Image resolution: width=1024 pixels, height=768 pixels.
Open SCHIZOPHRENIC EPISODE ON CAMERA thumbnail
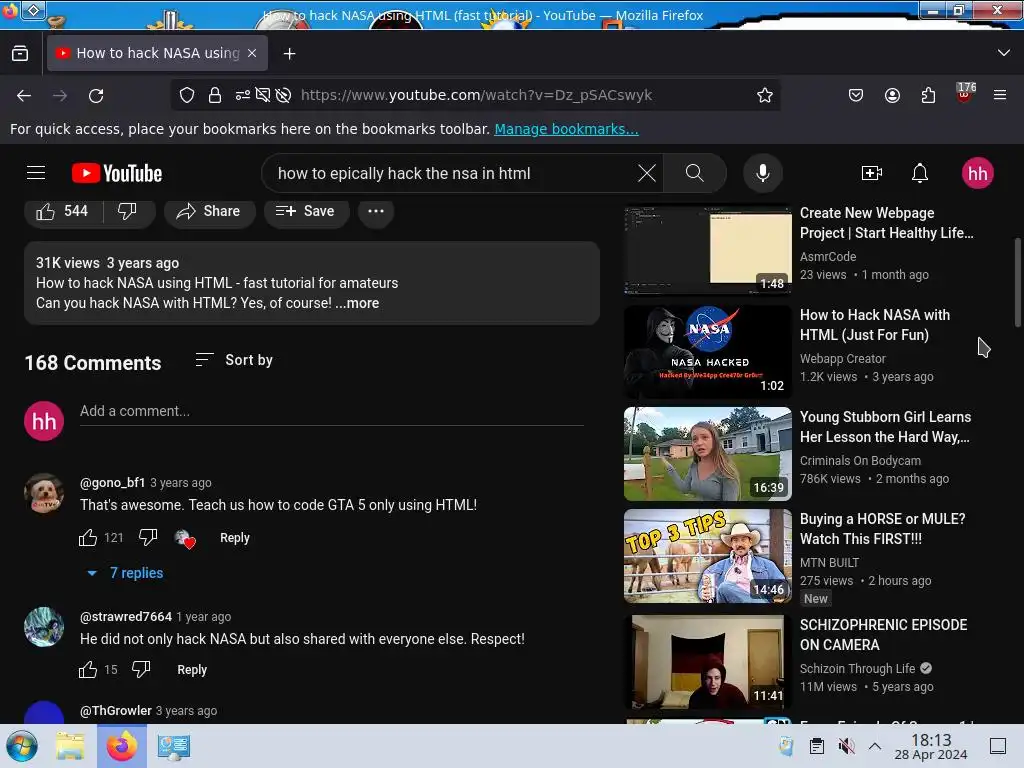pos(707,662)
